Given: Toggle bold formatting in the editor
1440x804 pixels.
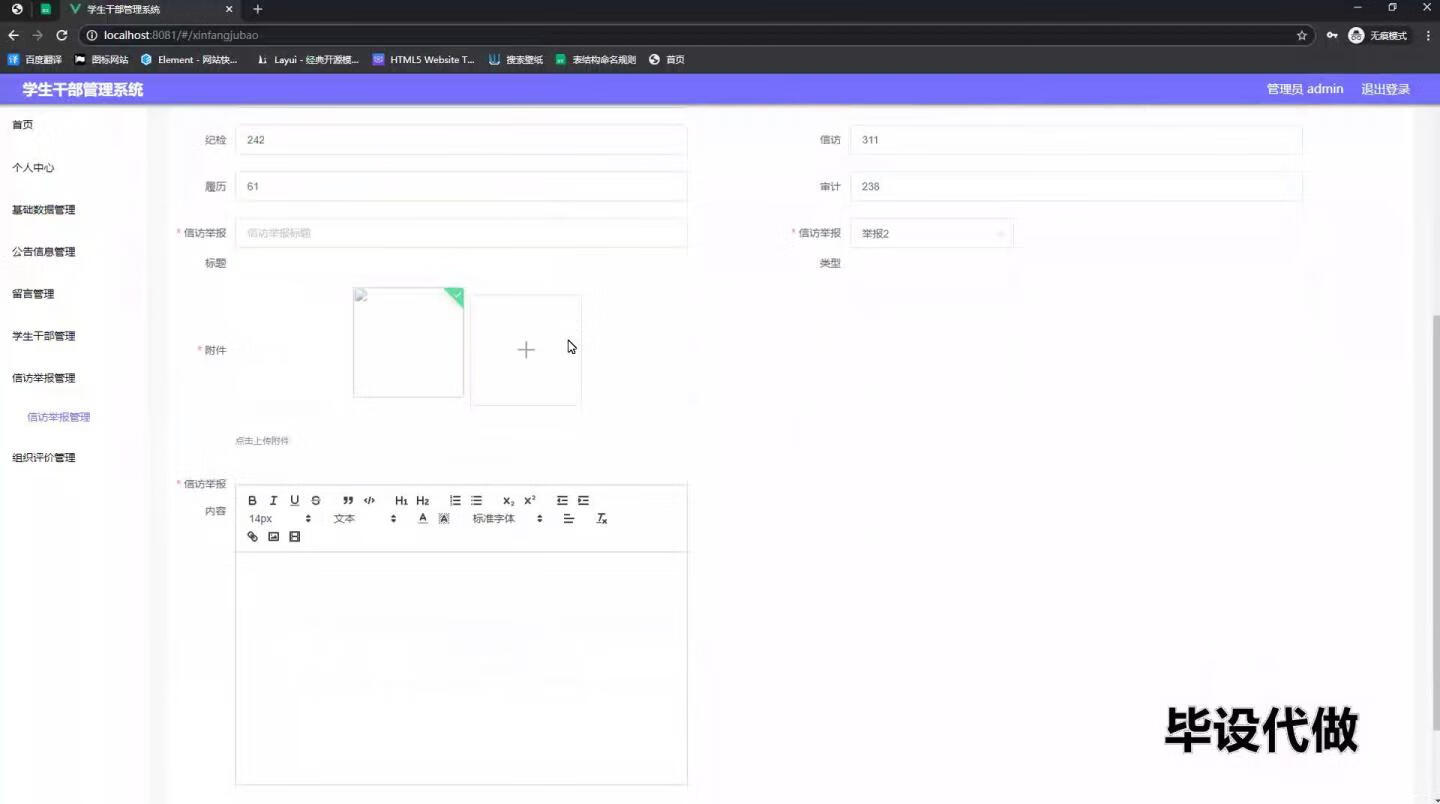Looking at the screenshot, I should coord(252,500).
